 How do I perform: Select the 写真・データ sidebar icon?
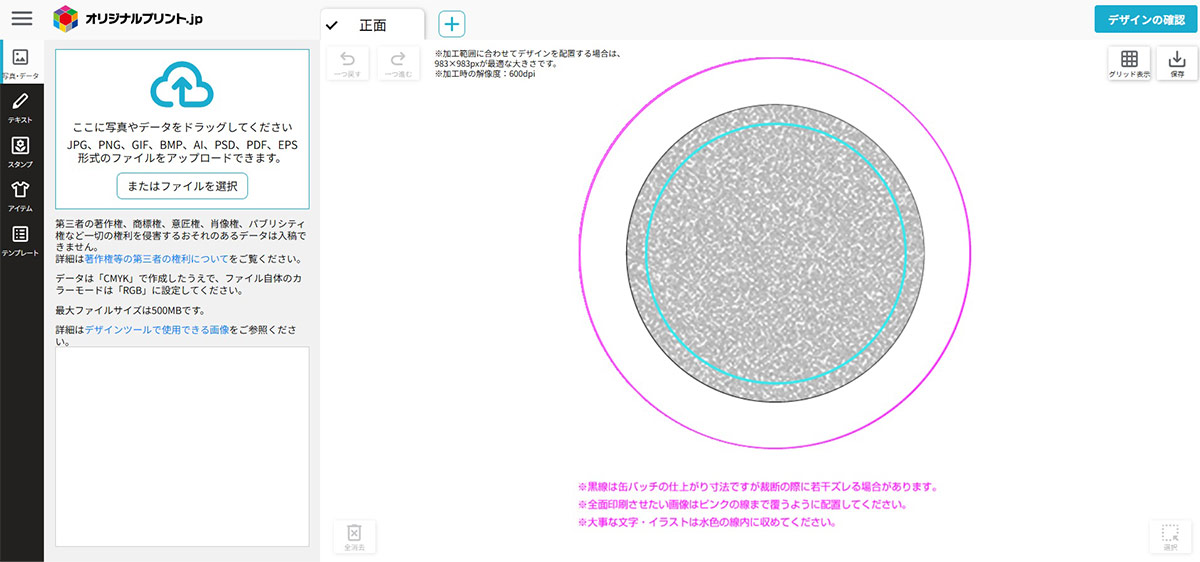(x=21, y=62)
